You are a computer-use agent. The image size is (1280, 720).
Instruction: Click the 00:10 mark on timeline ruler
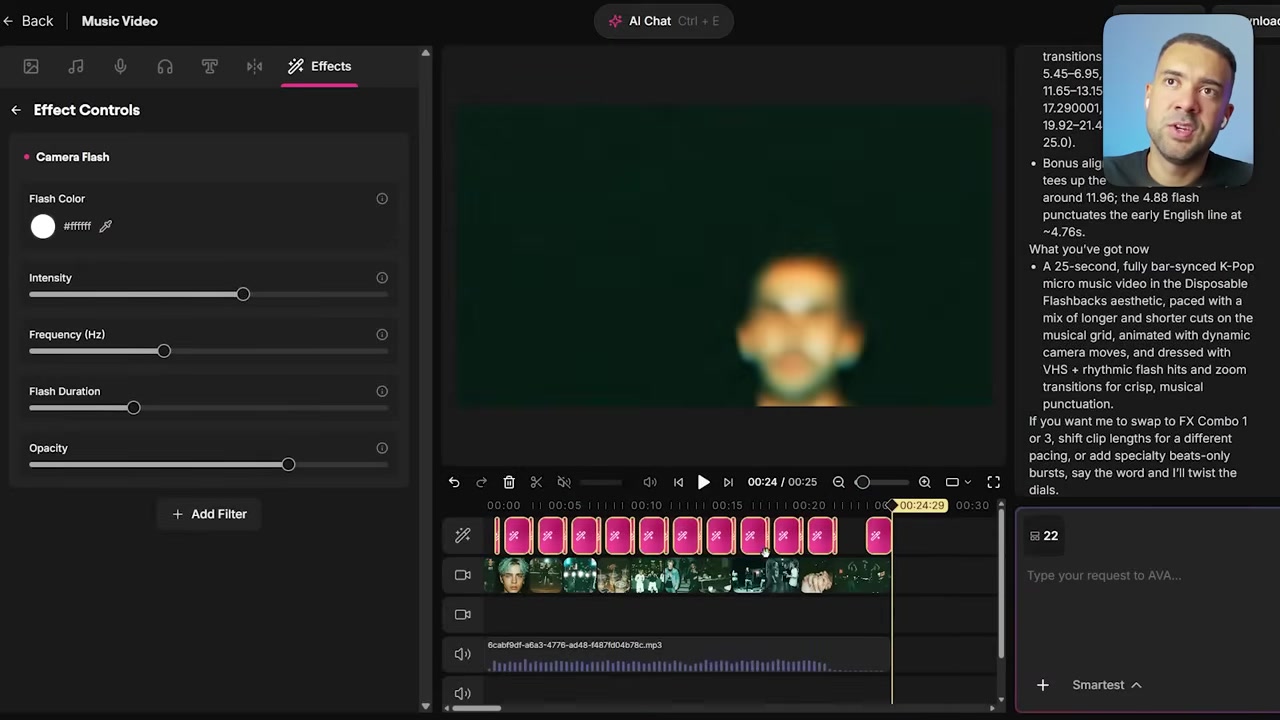[646, 506]
